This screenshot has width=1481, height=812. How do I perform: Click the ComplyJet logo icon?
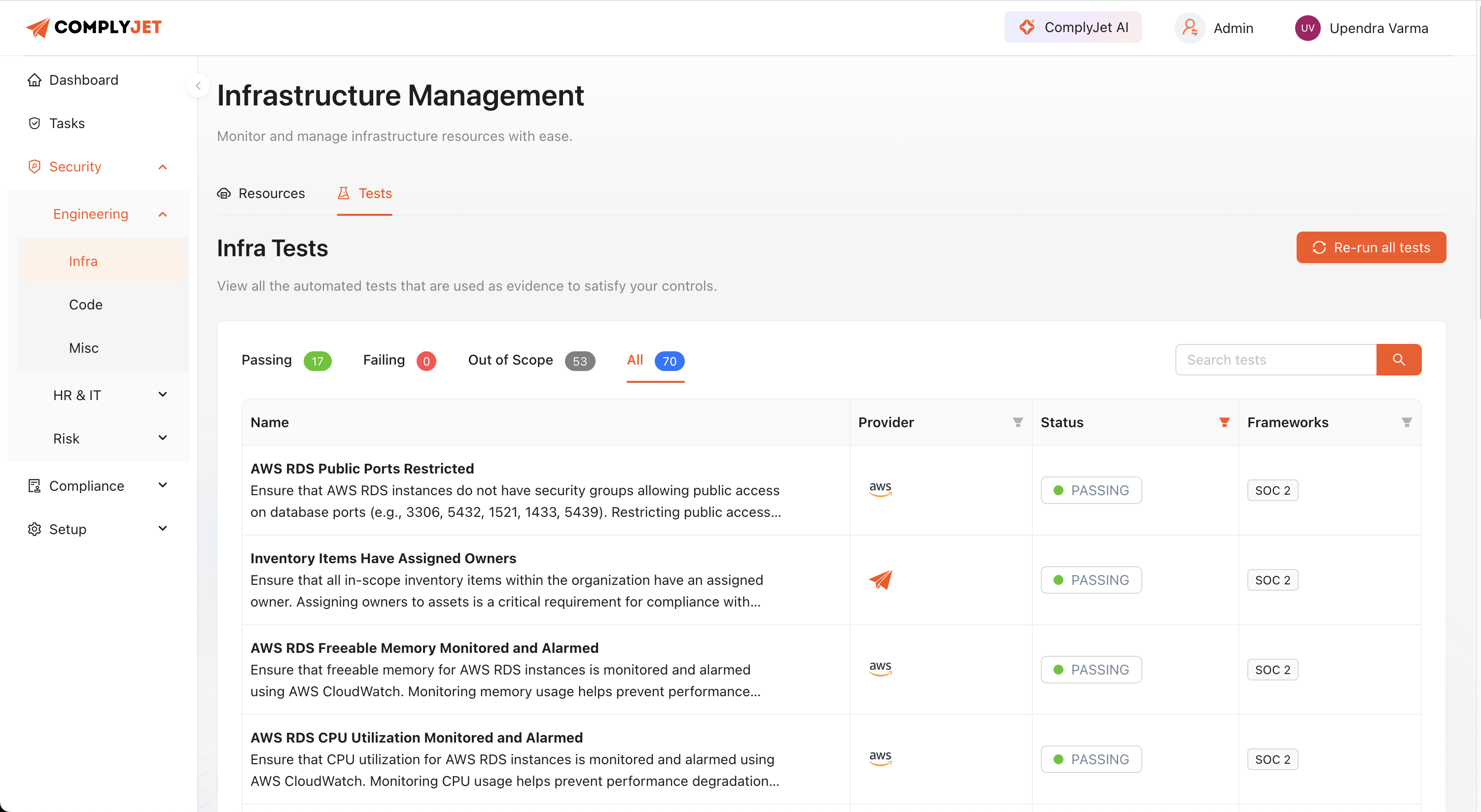click(38, 27)
